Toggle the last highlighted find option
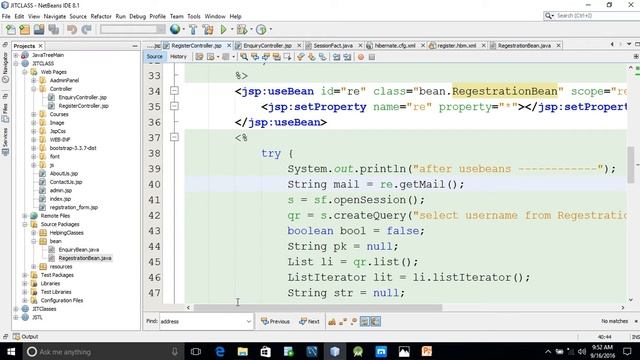640x360 pixels. tap(376, 322)
